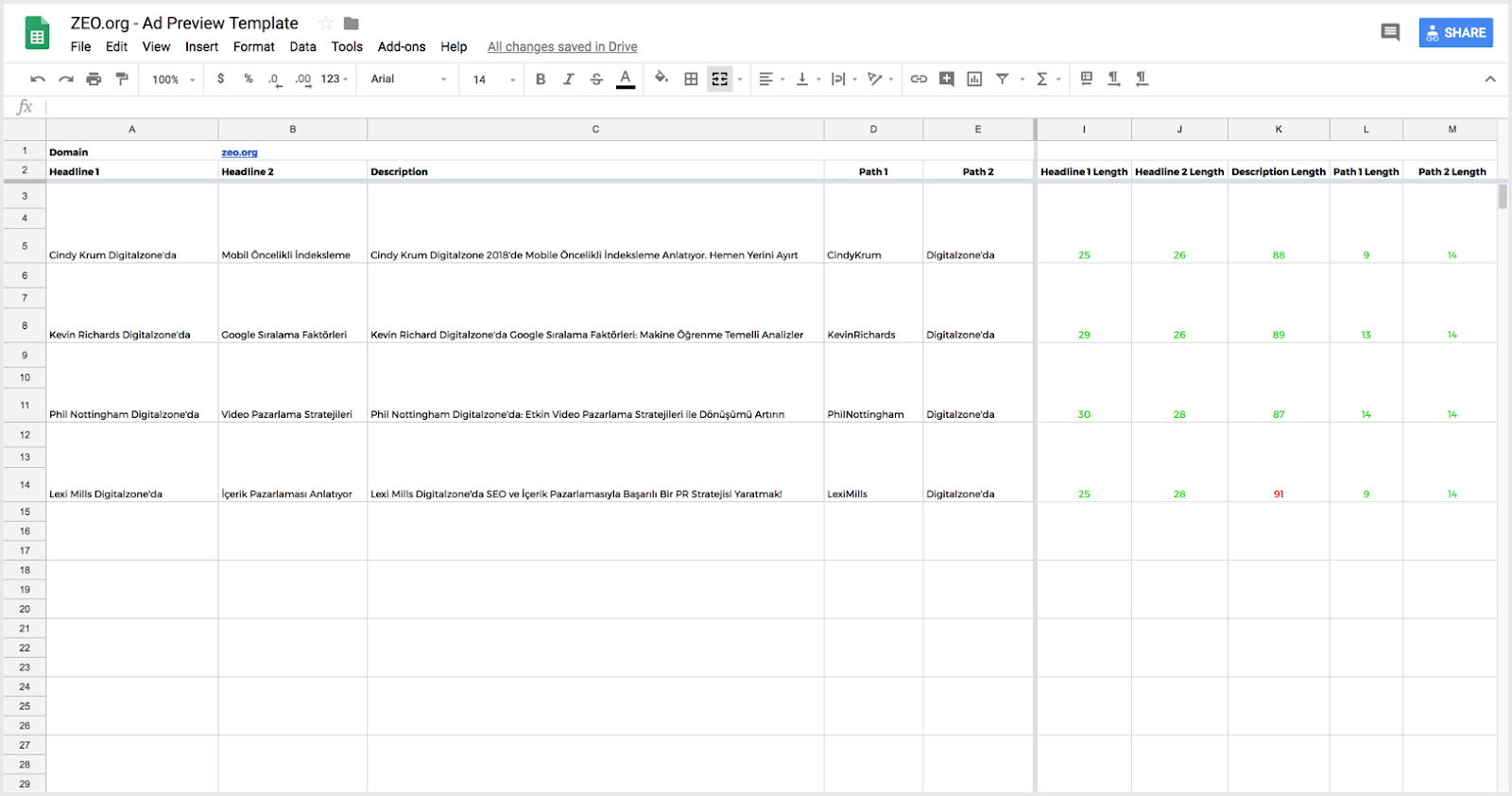Select the red 91 description length cell

(1279, 462)
